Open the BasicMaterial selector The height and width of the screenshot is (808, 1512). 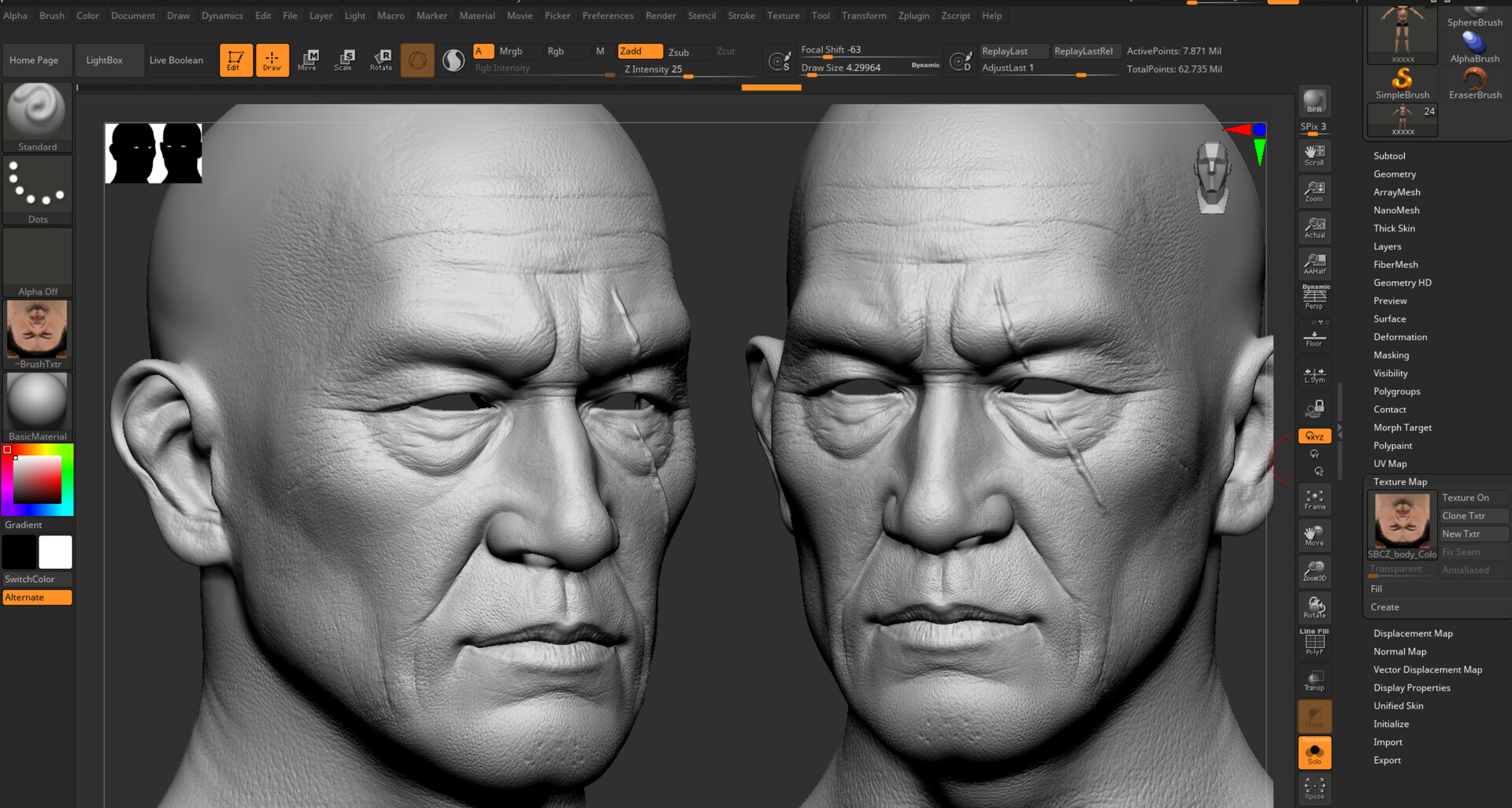pos(37,402)
